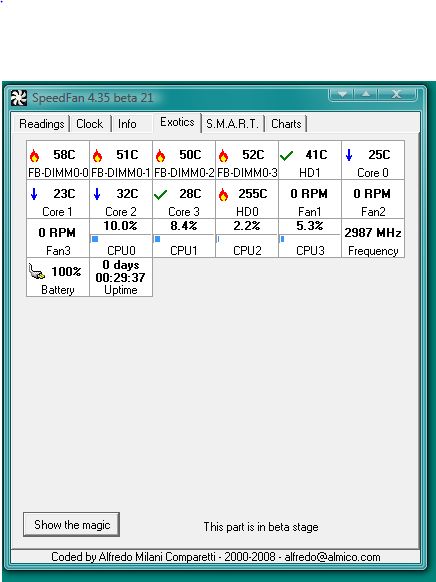
Task: Click the SpeedFan fan icon in title bar
Action: pos(19,98)
